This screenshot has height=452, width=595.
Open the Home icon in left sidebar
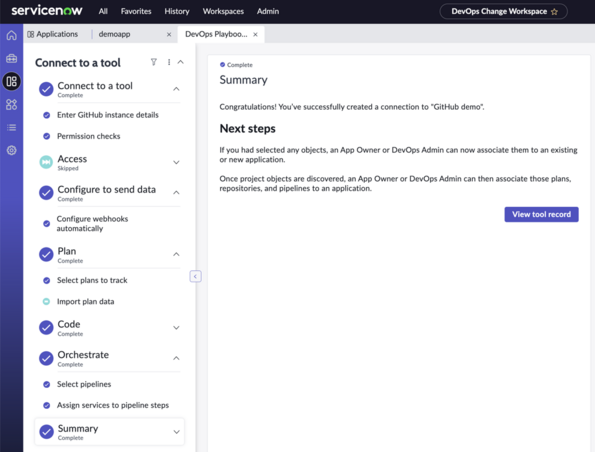point(11,35)
